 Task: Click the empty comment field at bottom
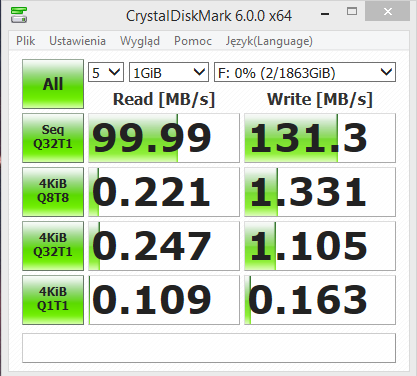click(209, 348)
